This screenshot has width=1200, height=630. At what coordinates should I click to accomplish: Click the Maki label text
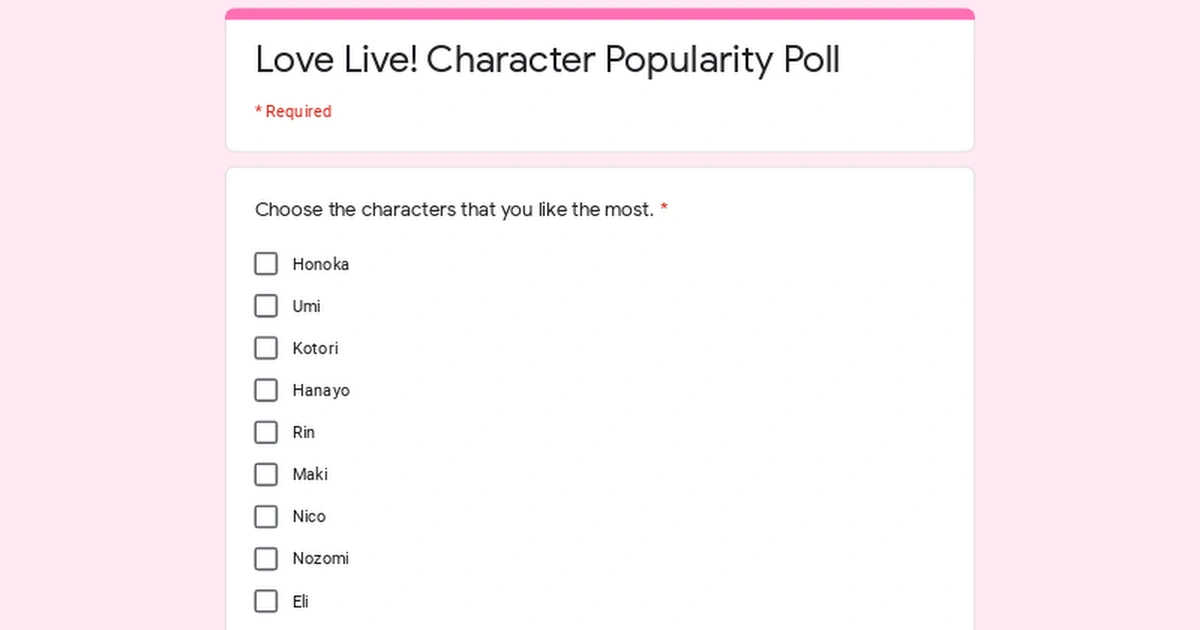(x=311, y=474)
